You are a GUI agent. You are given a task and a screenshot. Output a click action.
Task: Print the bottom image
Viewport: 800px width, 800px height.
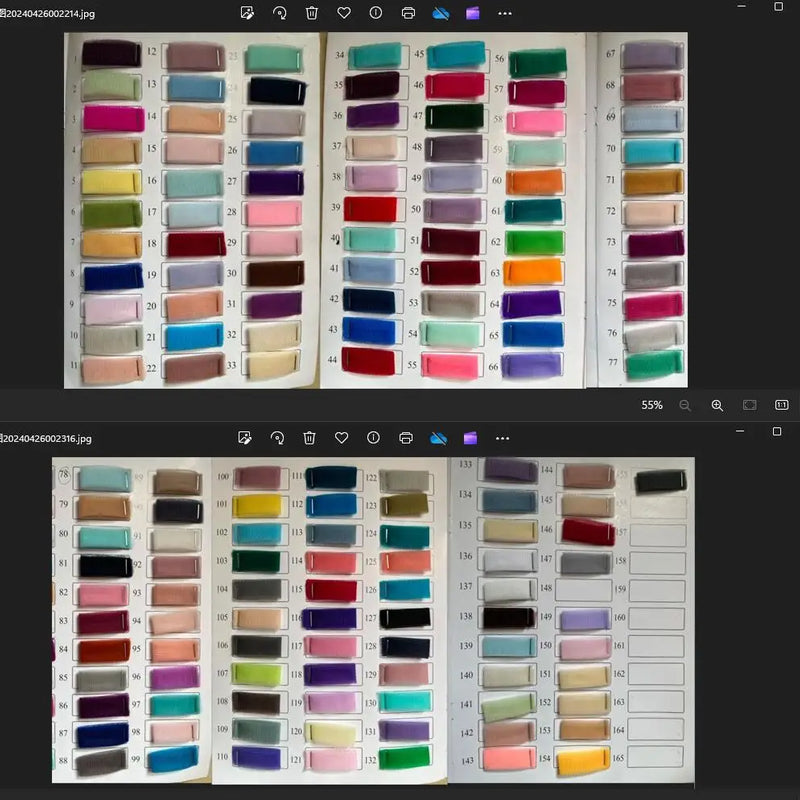click(x=406, y=438)
